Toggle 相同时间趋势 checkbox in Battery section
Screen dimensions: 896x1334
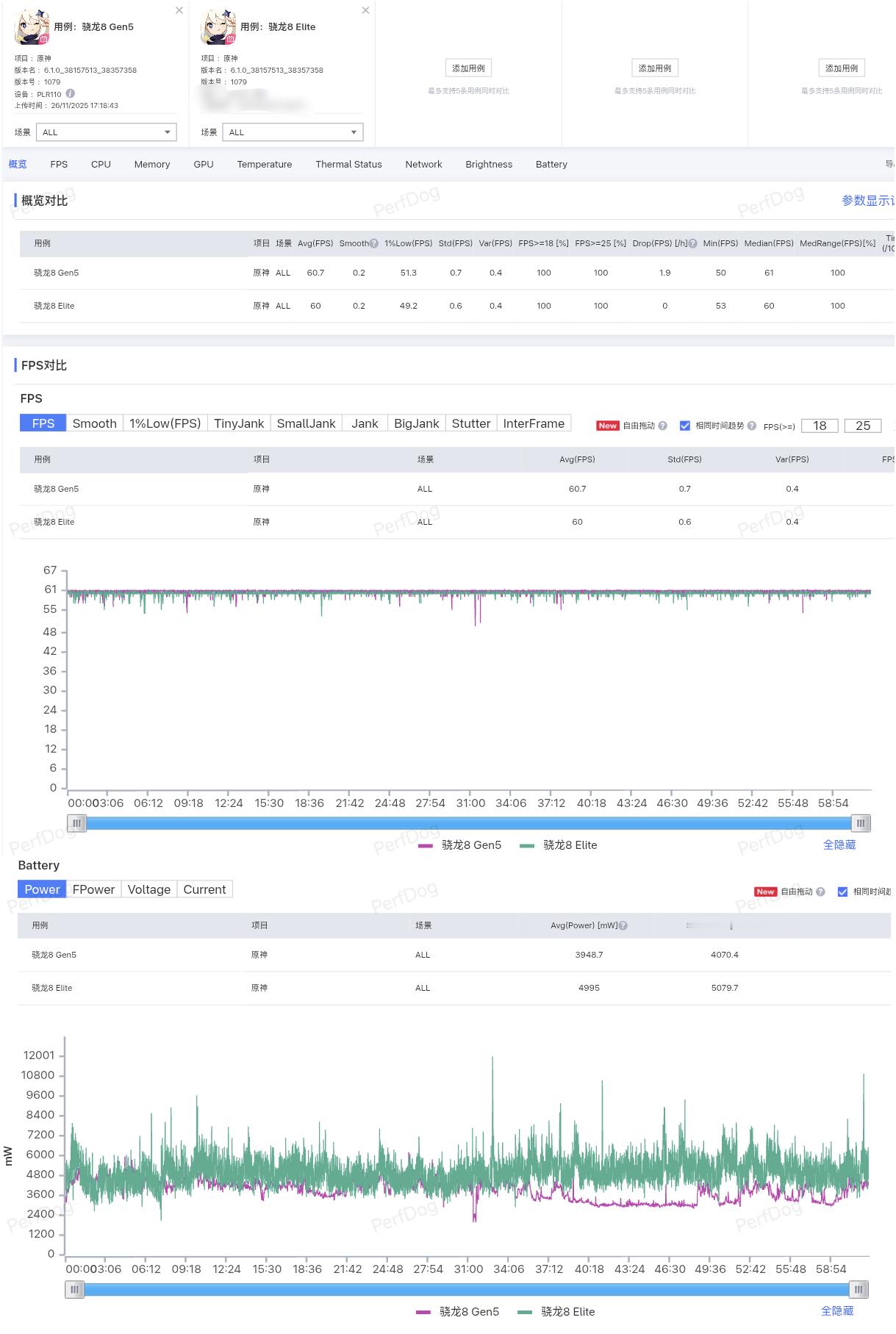842,892
